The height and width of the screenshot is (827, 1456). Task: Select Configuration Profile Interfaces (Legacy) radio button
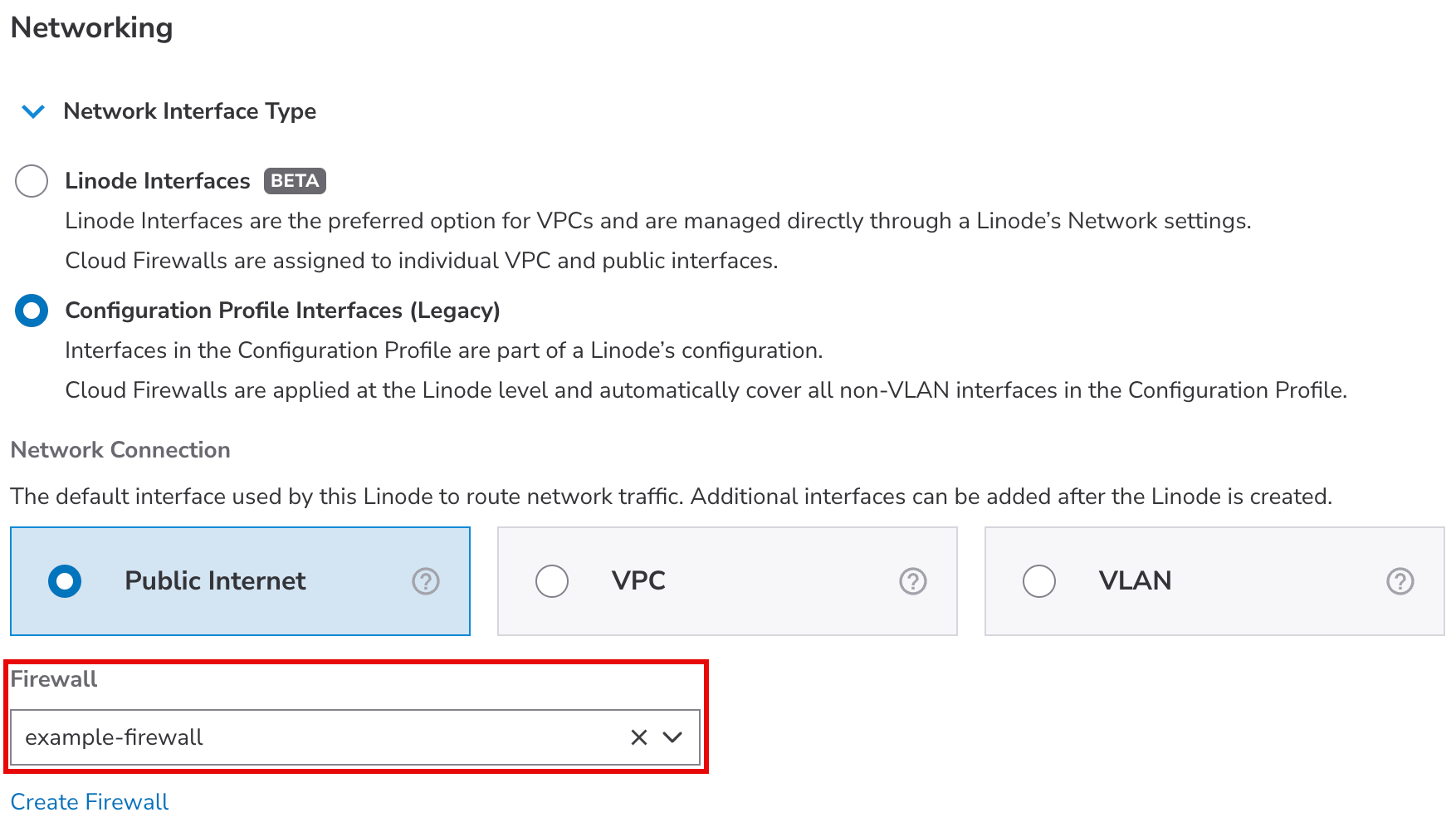[32, 311]
